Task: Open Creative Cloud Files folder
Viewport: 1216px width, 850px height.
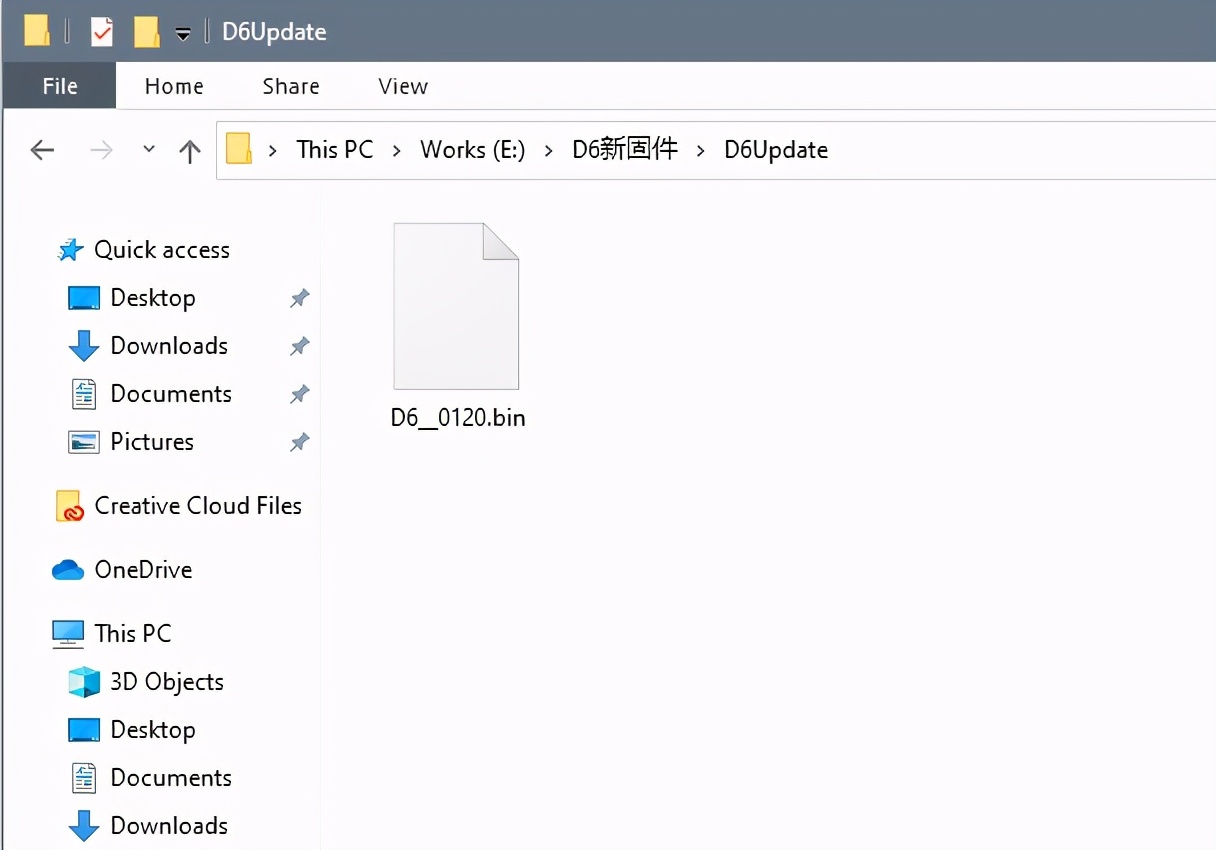Action: 197,506
